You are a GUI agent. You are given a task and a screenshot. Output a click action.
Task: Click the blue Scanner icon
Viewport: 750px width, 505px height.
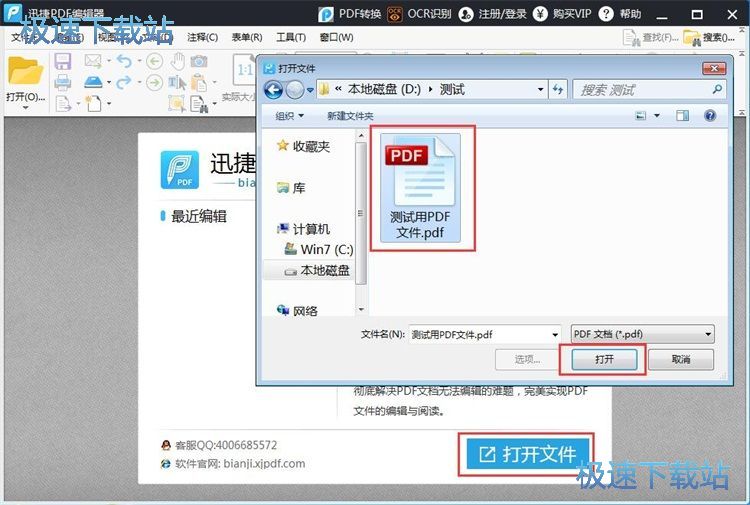93,82
